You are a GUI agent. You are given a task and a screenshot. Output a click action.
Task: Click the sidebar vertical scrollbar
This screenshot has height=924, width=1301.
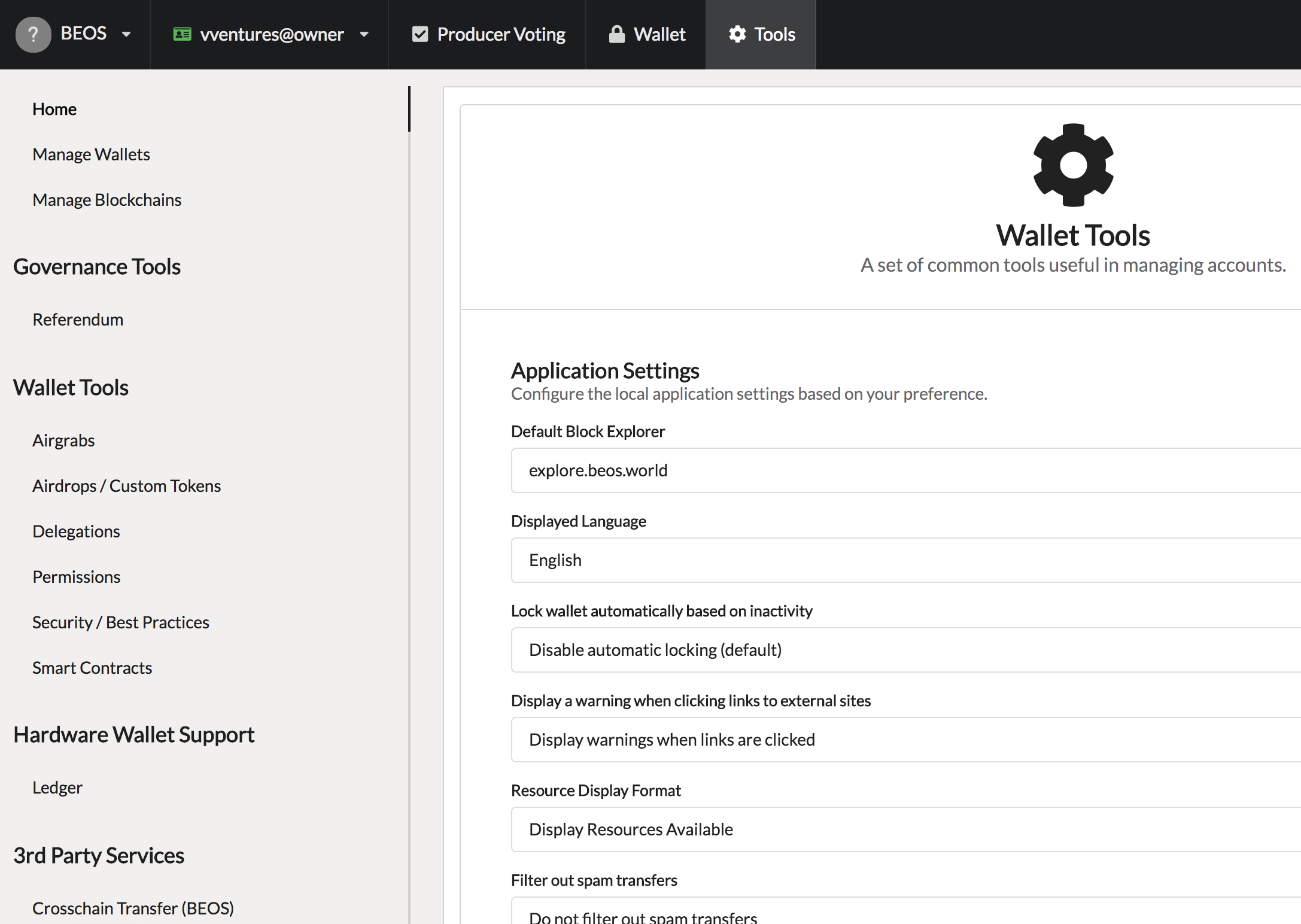pos(409,110)
